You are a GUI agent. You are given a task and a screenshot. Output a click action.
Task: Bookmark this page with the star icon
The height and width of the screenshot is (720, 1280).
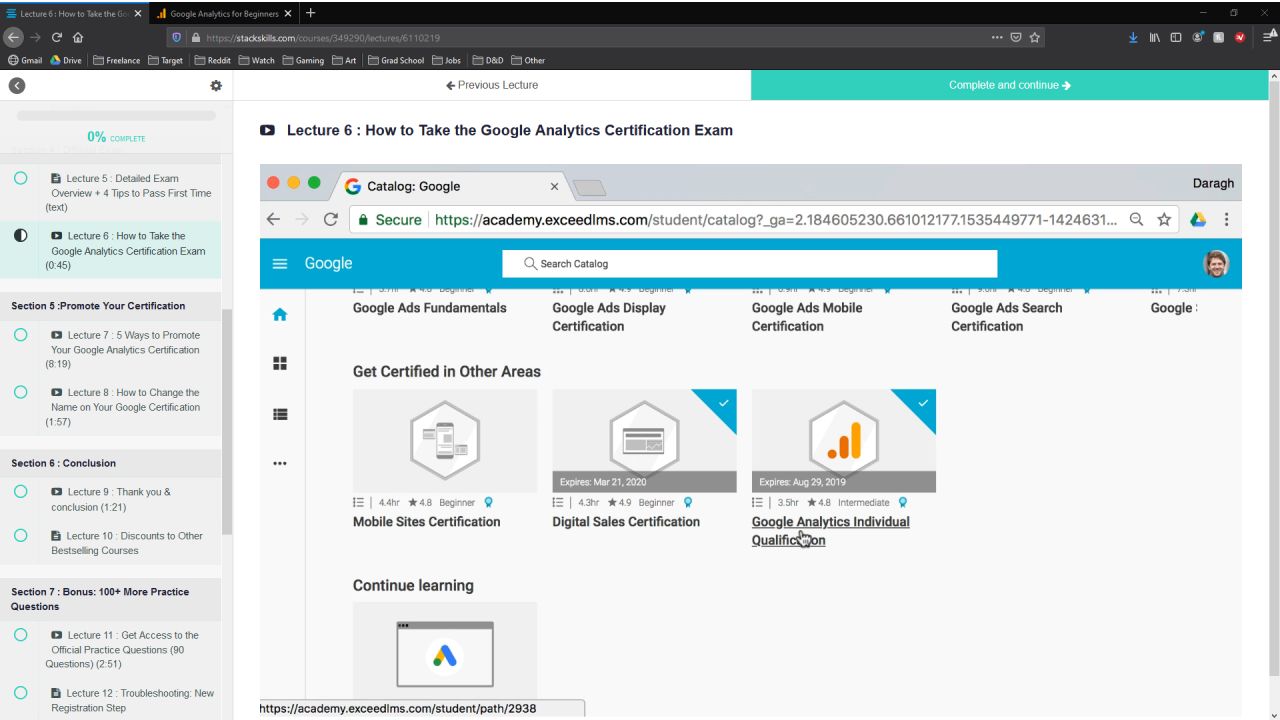[1035, 38]
